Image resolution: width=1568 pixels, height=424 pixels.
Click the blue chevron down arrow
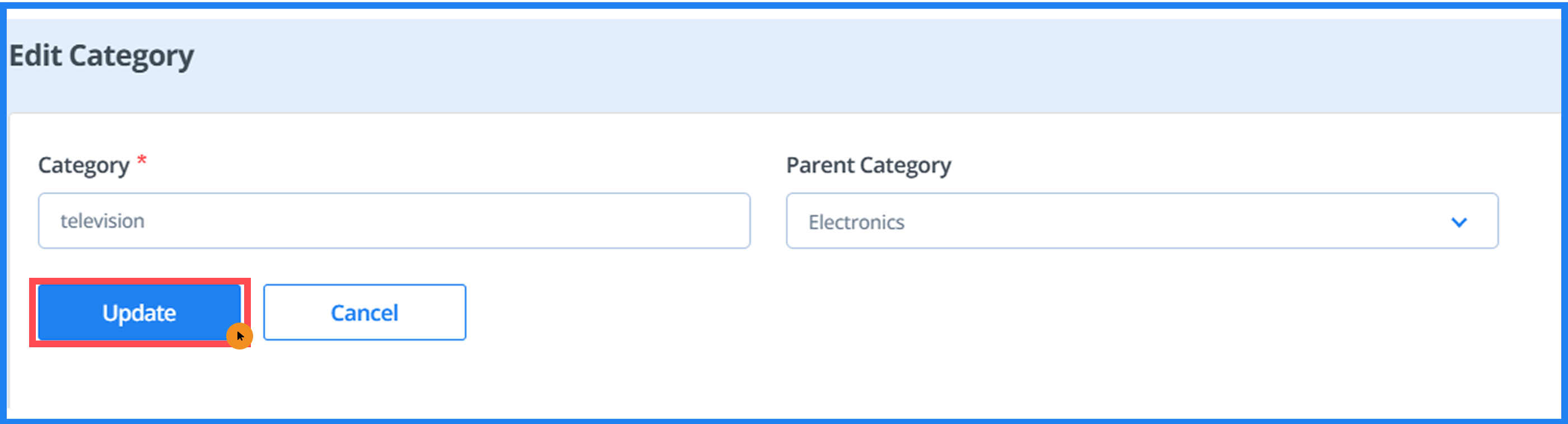click(1458, 222)
